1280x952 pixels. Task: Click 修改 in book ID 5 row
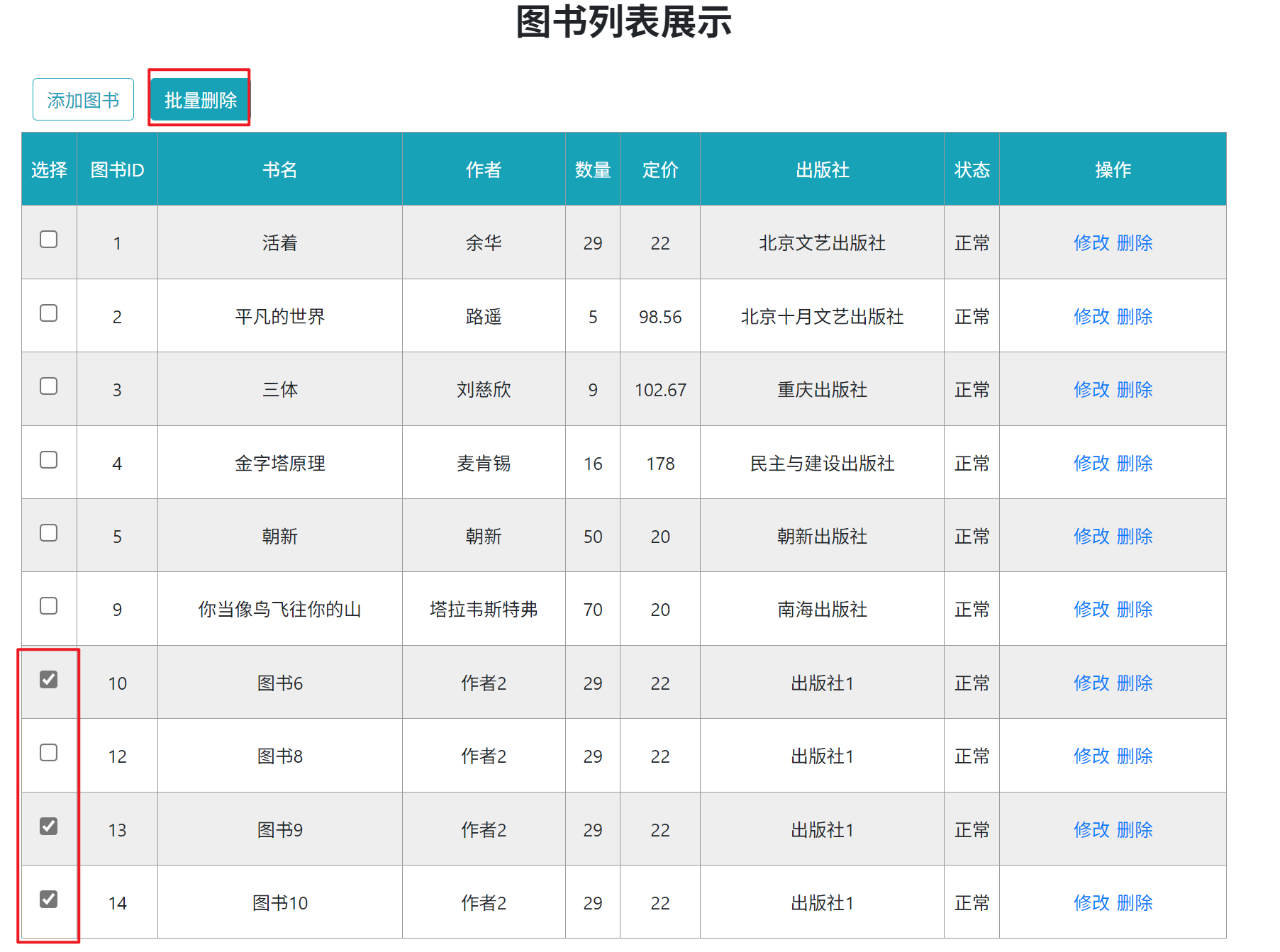(x=1091, y=536)
